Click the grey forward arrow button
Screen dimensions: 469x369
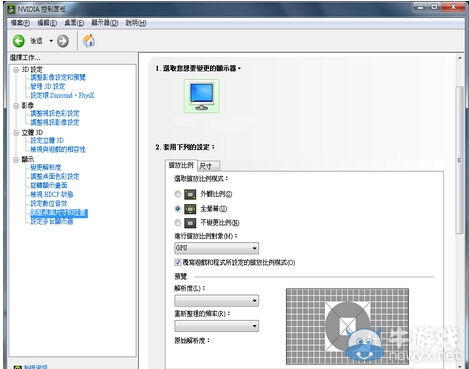pyautogui.click(x=63, y=41)
